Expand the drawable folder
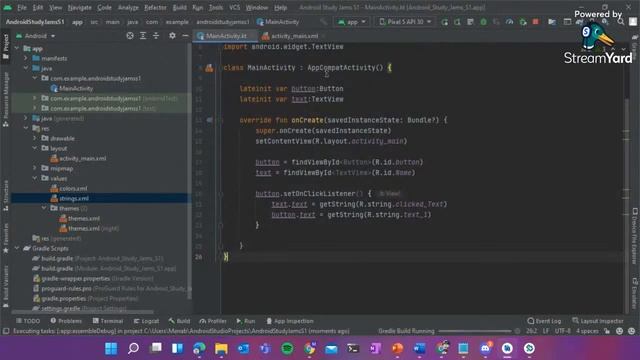This screenshot has width=640, height=360. 35,138
